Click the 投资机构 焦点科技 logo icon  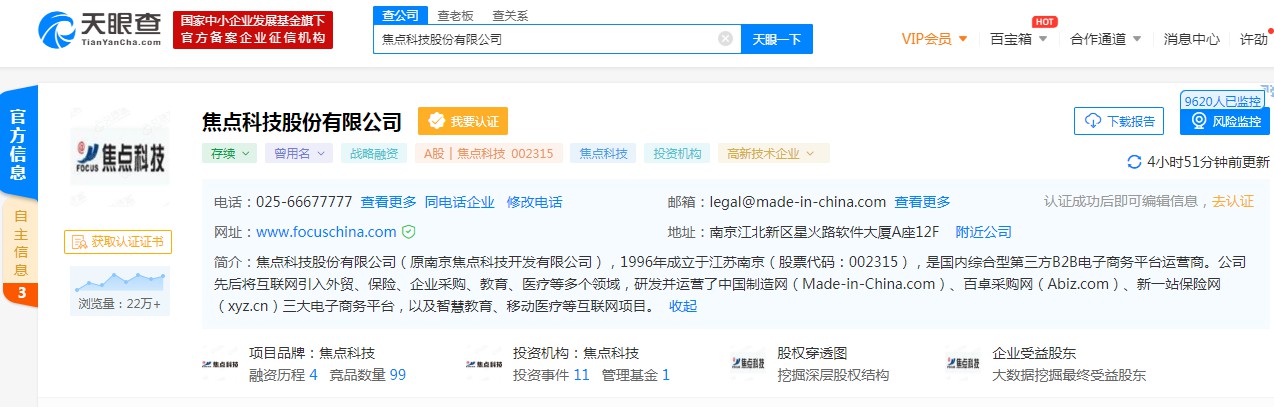pos(484,364)
